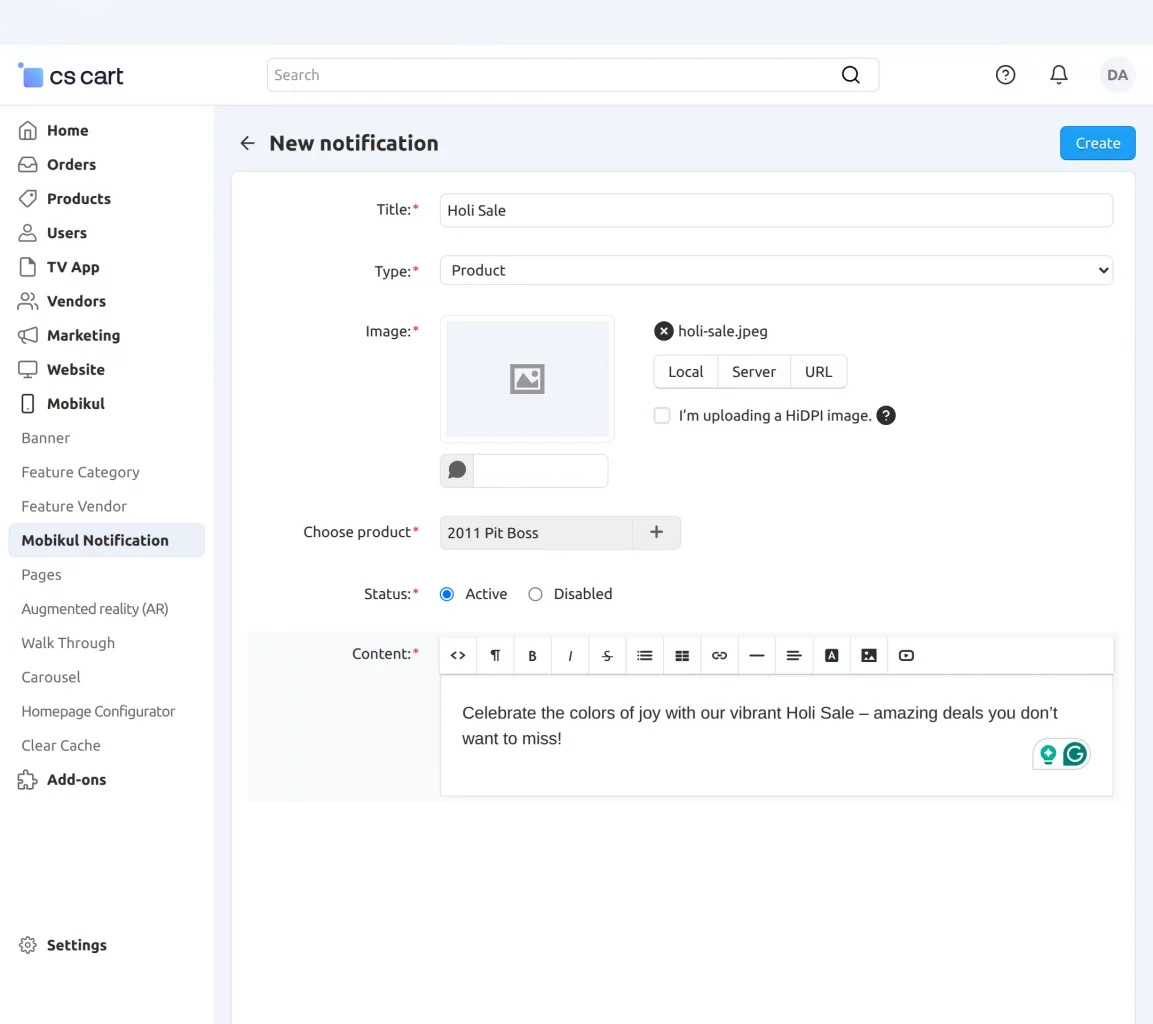Apply italic formatting in the content toolbar
The image size is (1153, 1024).
pyautogui.click(x=569, y=655)
